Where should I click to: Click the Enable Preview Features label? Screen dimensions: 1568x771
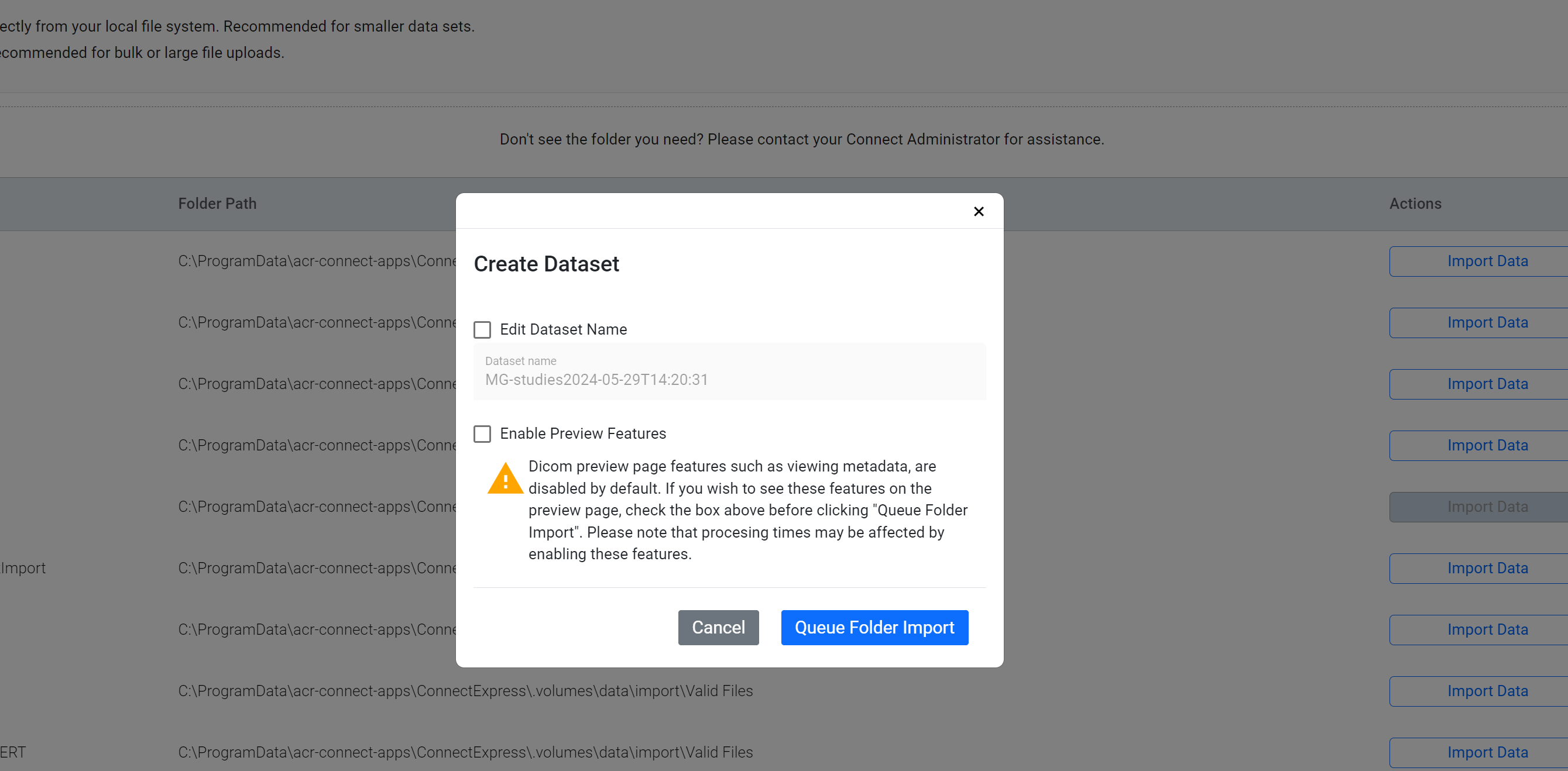pyautogui.click(x=582, y=433)
